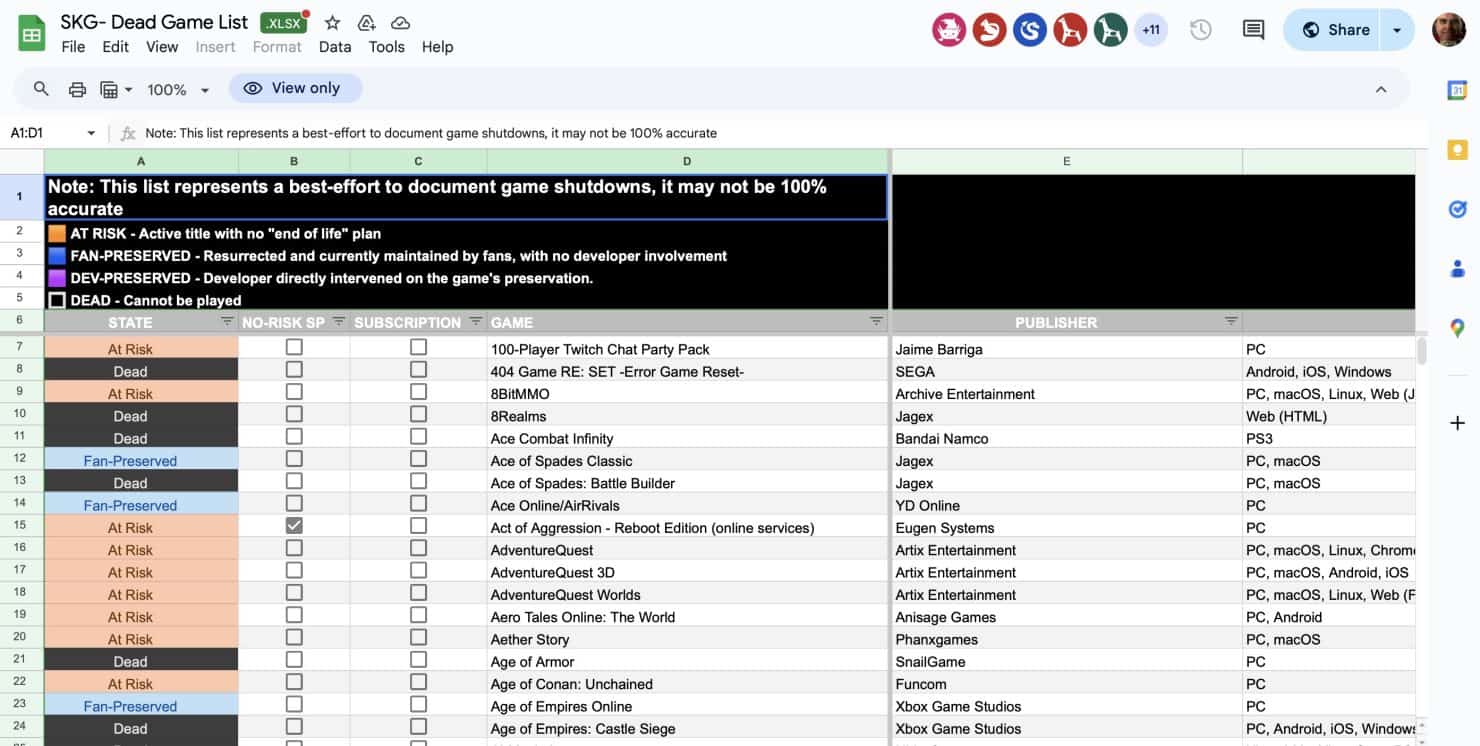
Task: Toggle SUBSCRIPTION checkbox for Ace Combat Infinity
Action: 418,436
